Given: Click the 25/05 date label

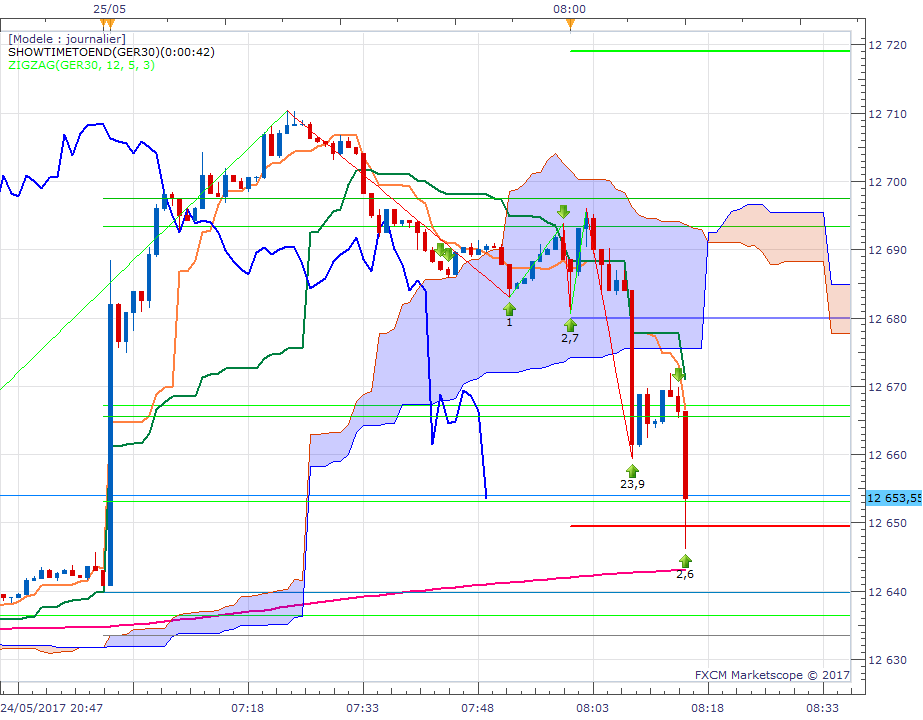Looking at the screenshot, I should [x=109, y=9].
